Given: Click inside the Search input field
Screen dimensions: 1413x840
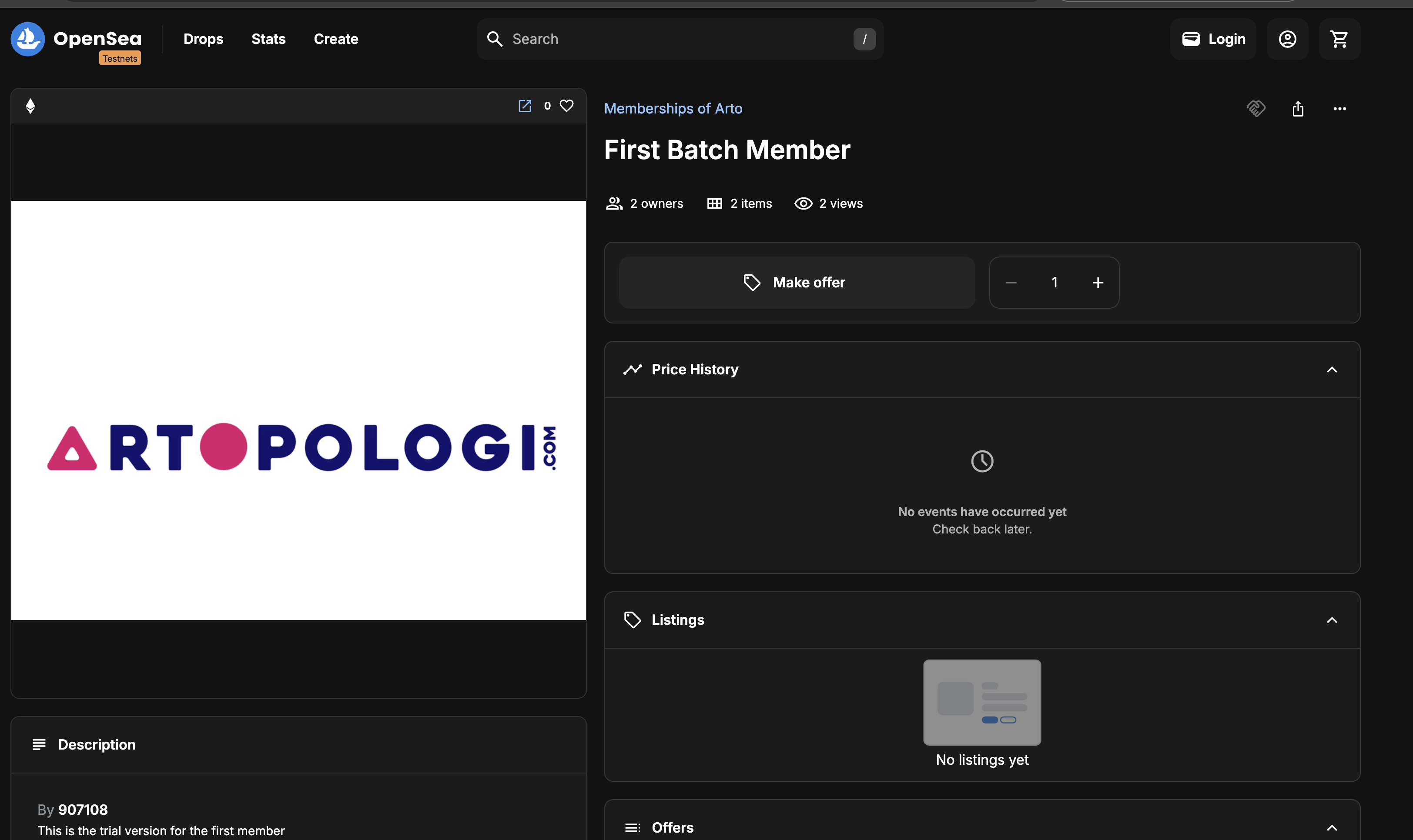Looking at the screenshot, I should pyautogui.click(x=651, y=39).
